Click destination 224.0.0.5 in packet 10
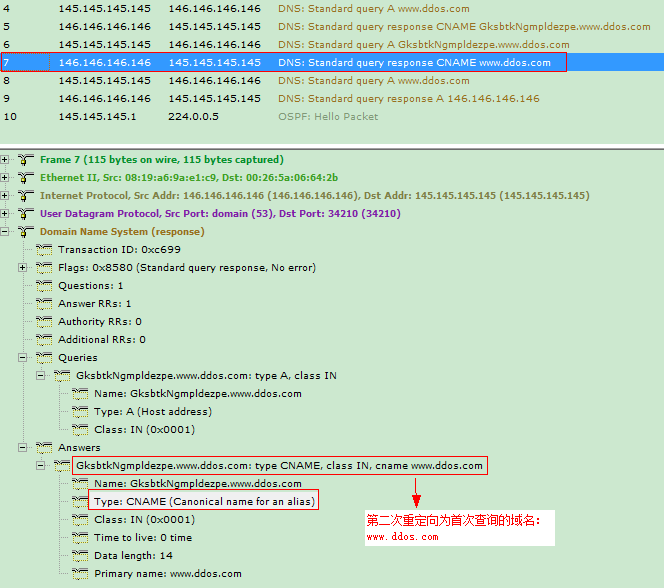Screen dimensions: 664x588 (x=194, y=116)
